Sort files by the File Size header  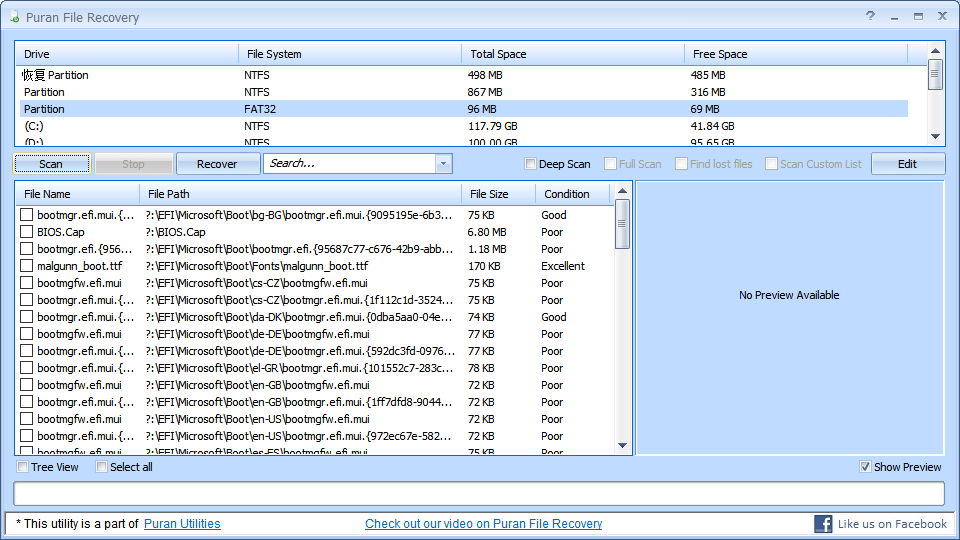point(498,194)
